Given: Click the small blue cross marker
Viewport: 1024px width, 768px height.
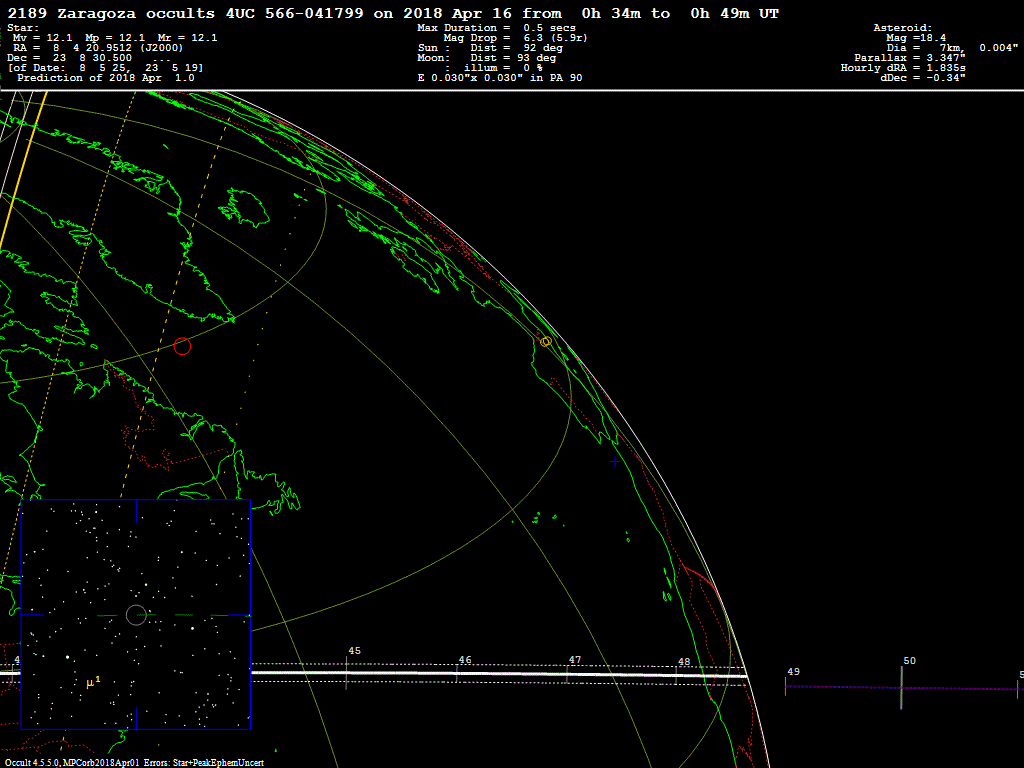Looking at the screenshot, I should point(614,461).
